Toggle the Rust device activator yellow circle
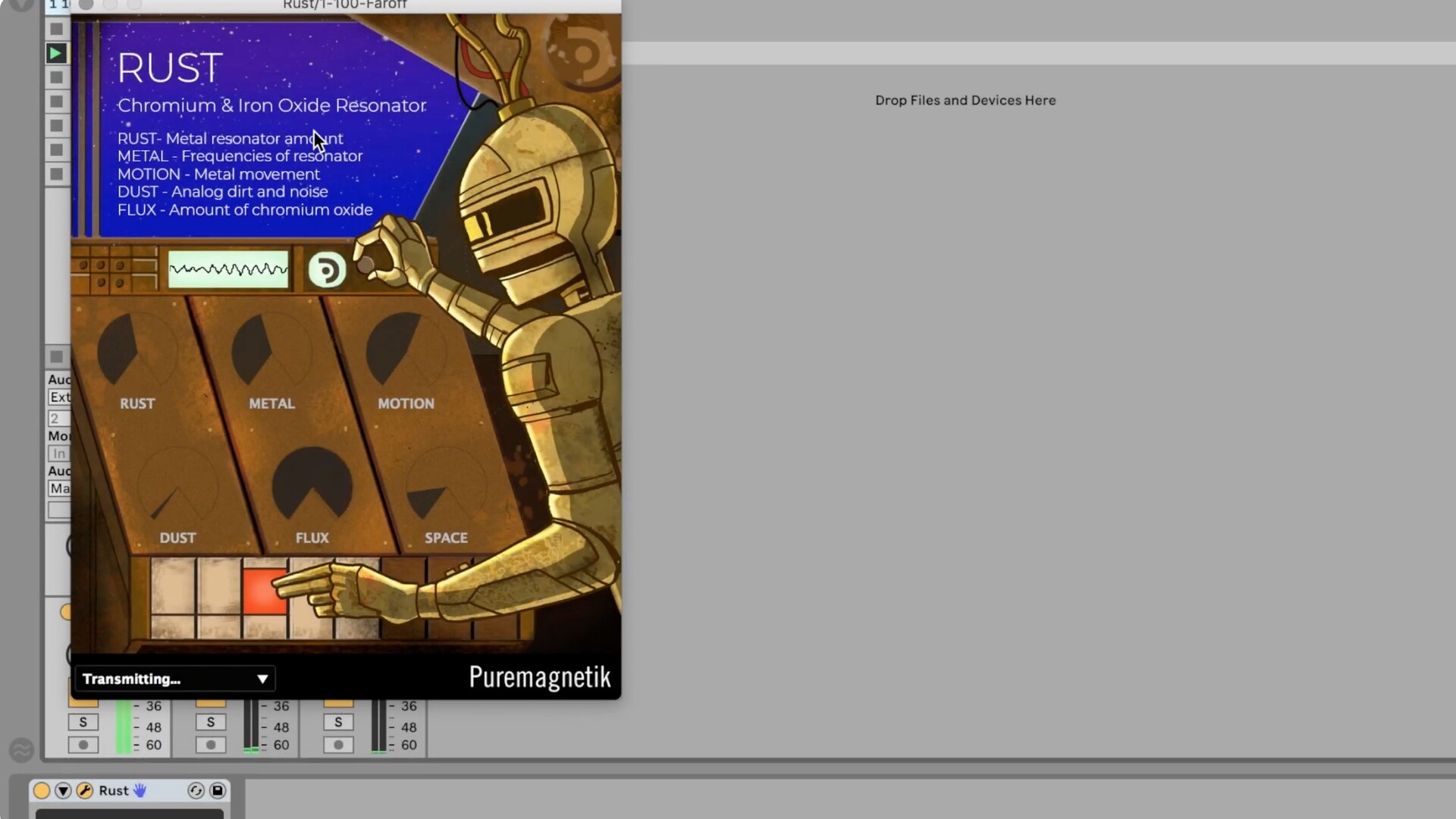Screen dimensions: 1456x819 click(x=42, y=790)
